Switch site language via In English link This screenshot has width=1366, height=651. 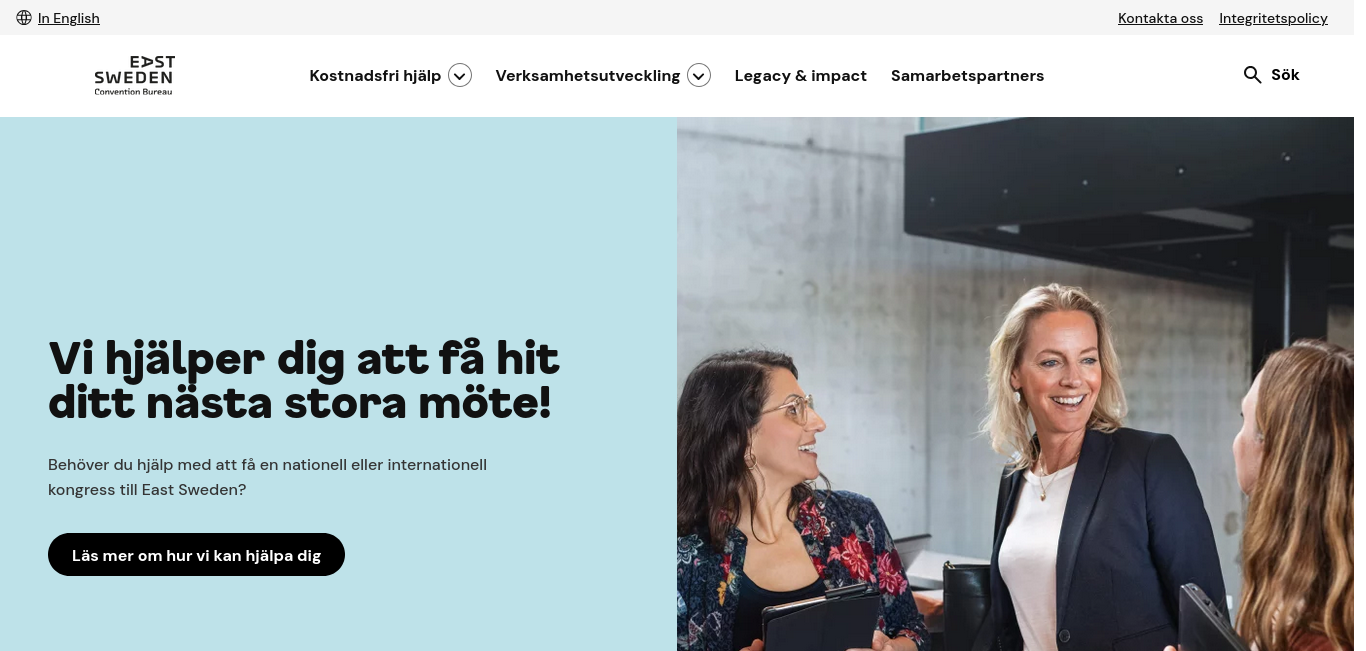point(69,18)
